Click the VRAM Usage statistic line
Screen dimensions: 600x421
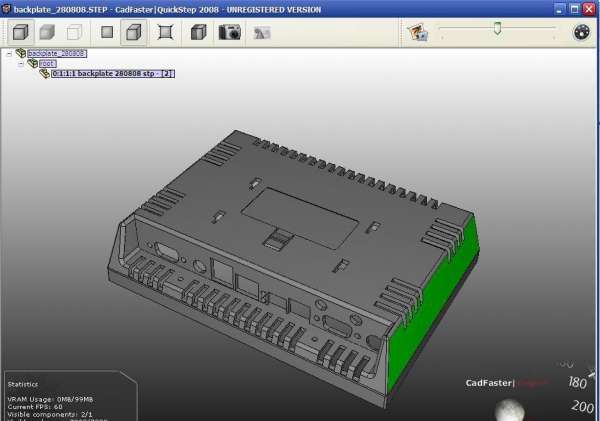point(50,399)
